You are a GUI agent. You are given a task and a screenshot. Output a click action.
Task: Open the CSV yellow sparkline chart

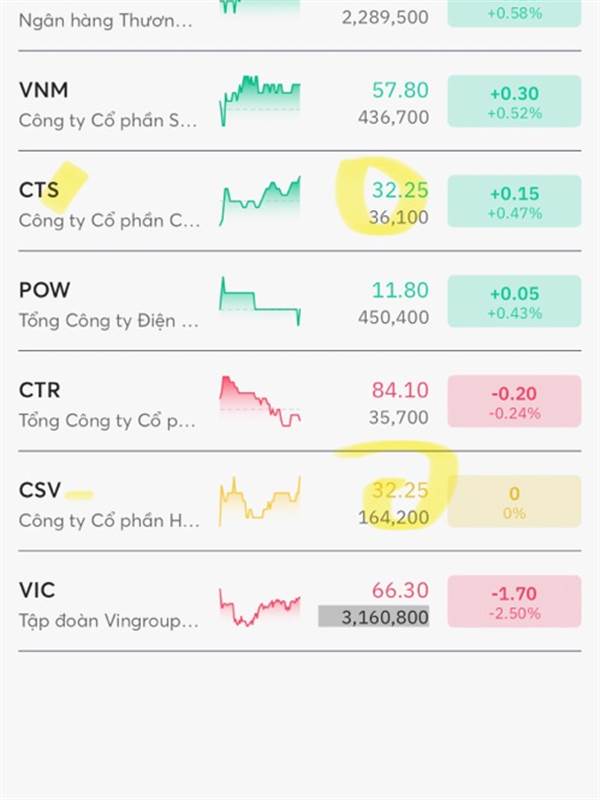point(260,501)
